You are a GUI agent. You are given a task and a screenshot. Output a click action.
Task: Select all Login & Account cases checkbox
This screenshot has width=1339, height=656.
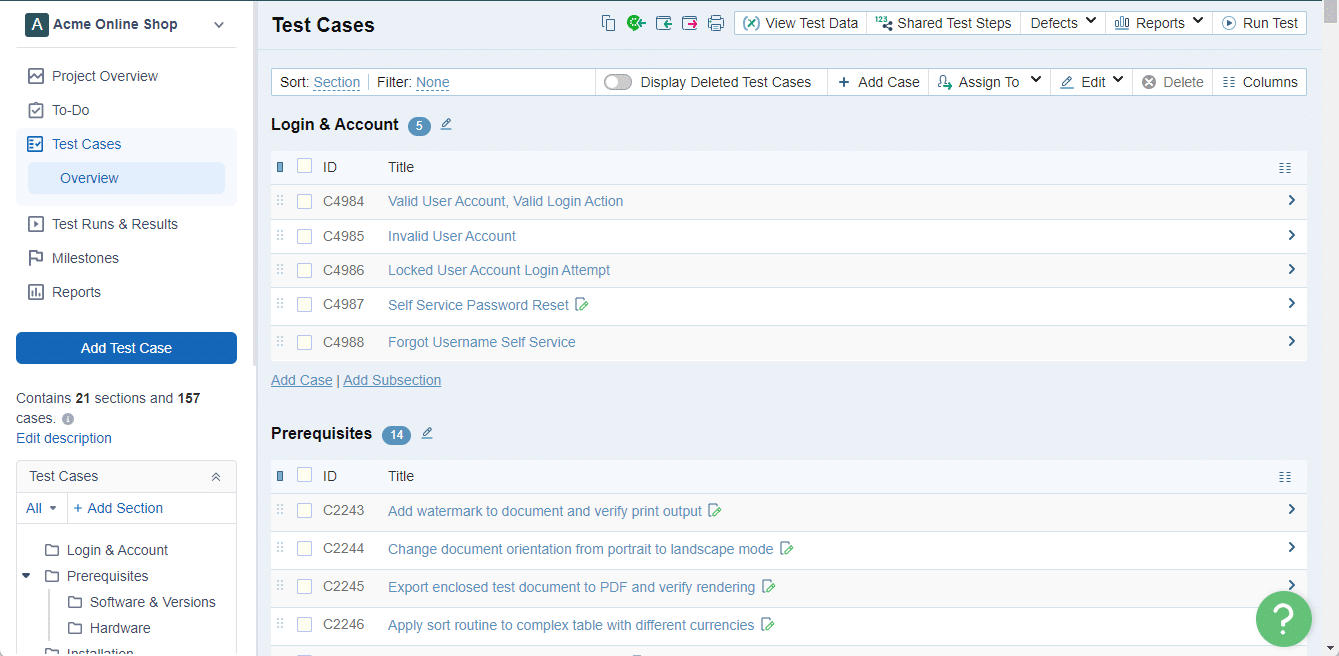pos(305,167)
